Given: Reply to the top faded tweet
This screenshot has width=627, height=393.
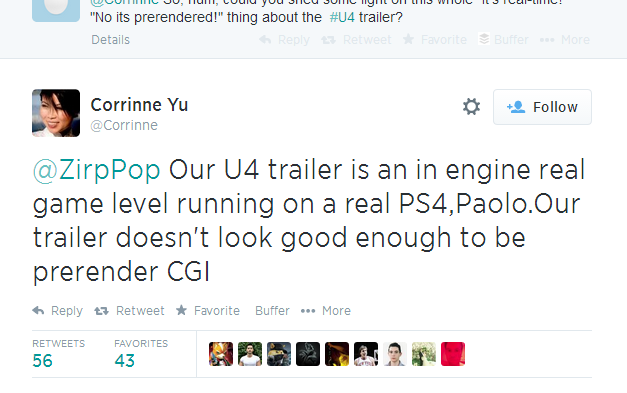Looking at the screenshot, I should [284, 40].
